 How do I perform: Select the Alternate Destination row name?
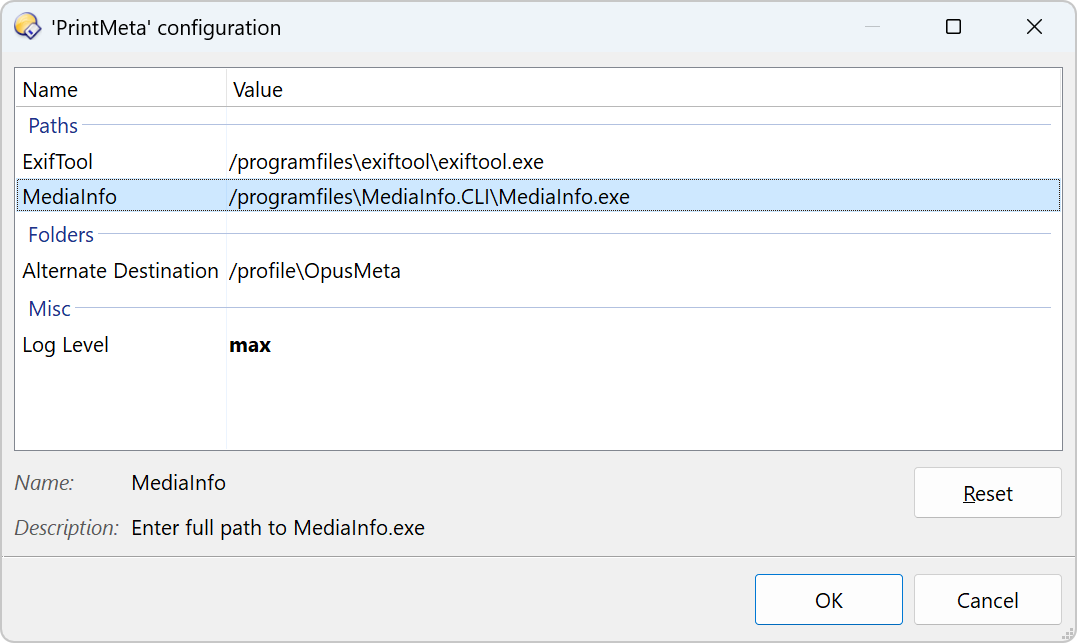click(x=120, y=271)
